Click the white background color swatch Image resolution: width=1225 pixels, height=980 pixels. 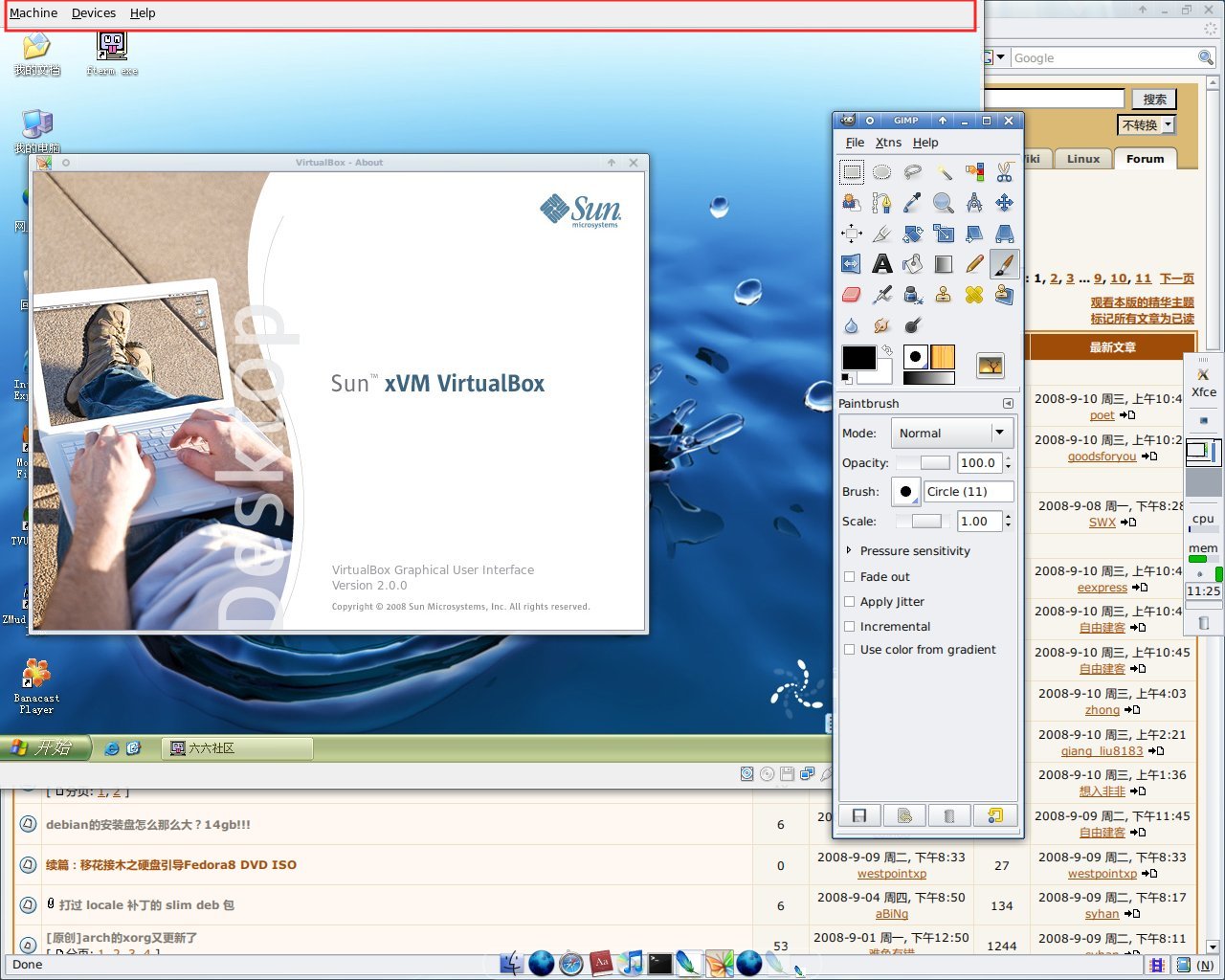tap(881, 373)
